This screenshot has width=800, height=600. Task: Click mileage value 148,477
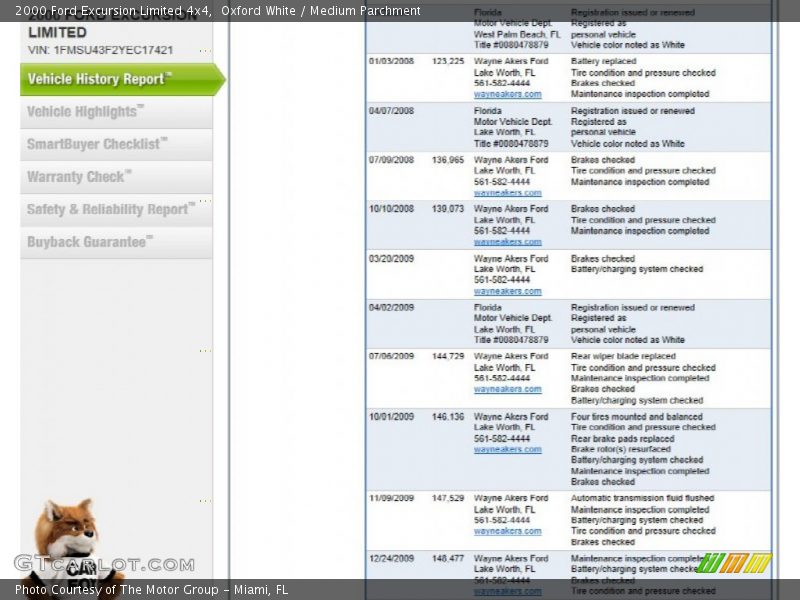pos(448,559)
